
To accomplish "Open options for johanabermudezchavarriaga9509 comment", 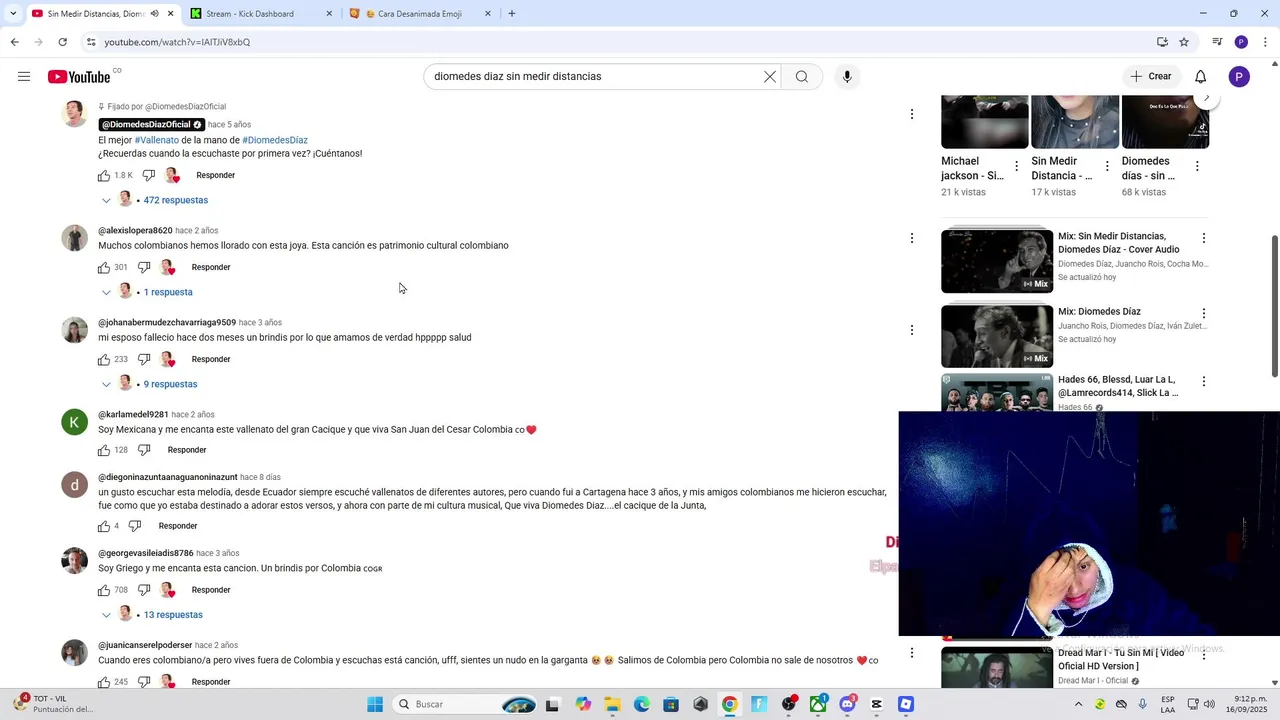I will tap(911, 330).
